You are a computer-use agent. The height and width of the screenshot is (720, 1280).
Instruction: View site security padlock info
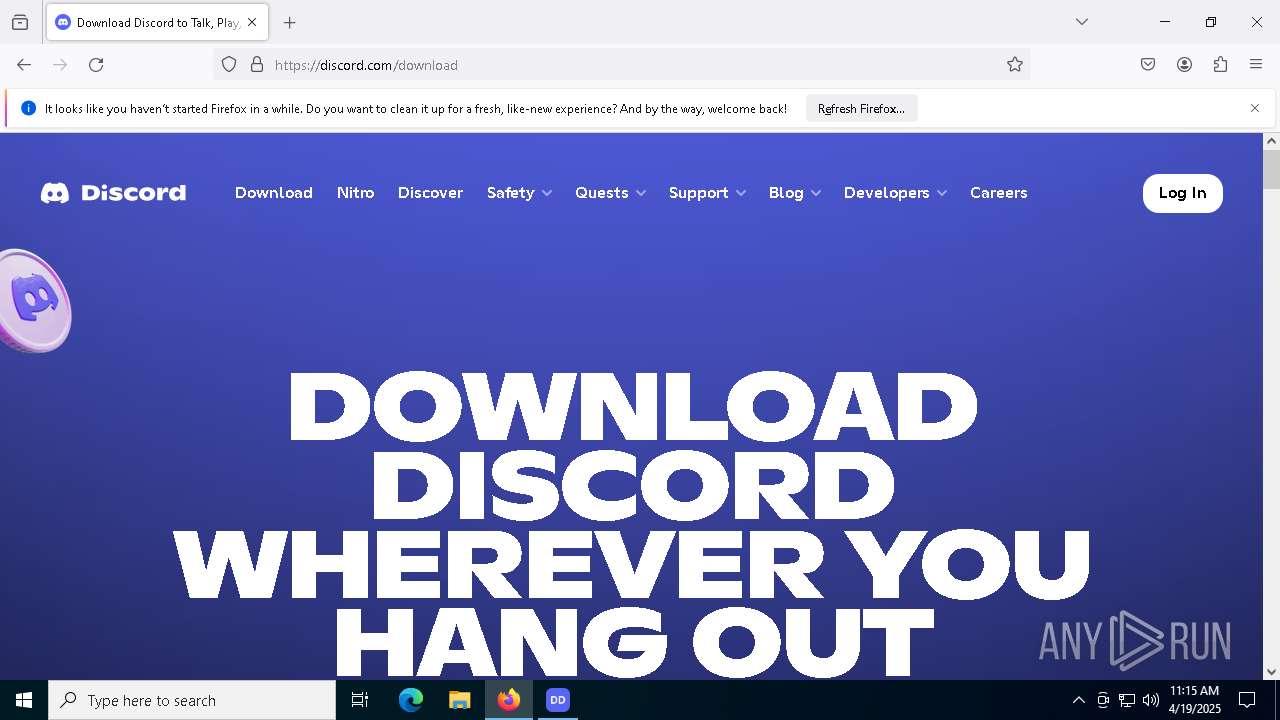pyautogui.click(x=257, y=65)
